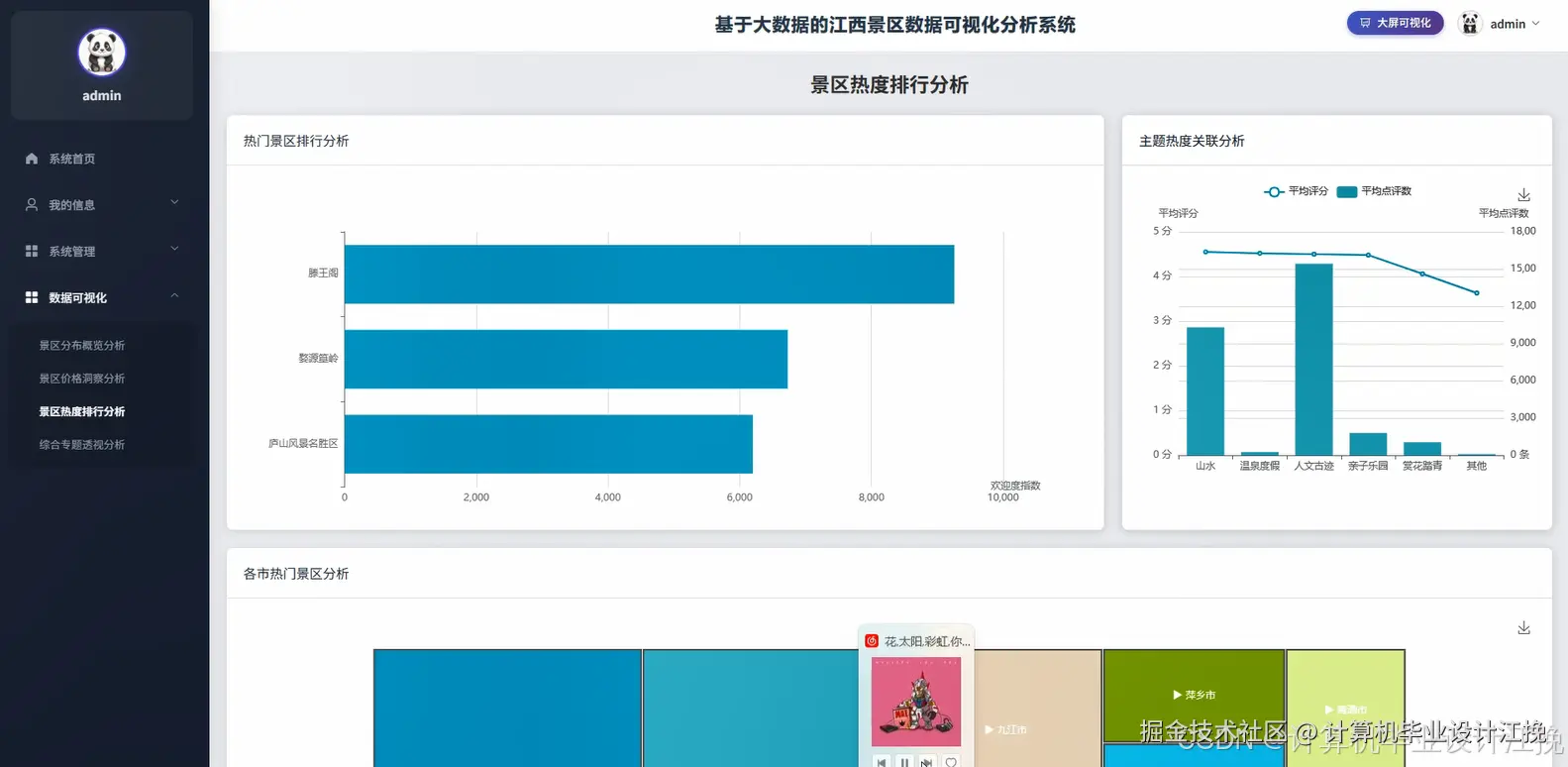This screenshot has height=767, width=1568.
Task: Click the user icon beside 我的信息
Action: pos(32,205)
